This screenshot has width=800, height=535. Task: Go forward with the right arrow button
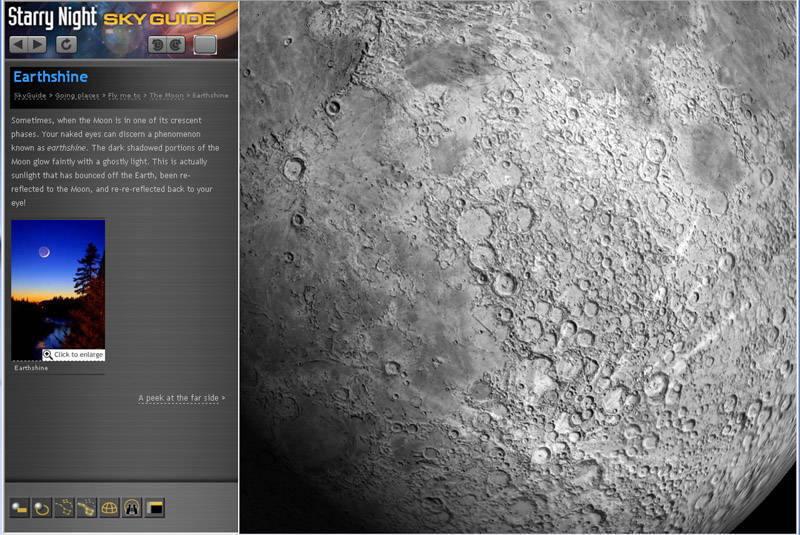tap(37, 45)
